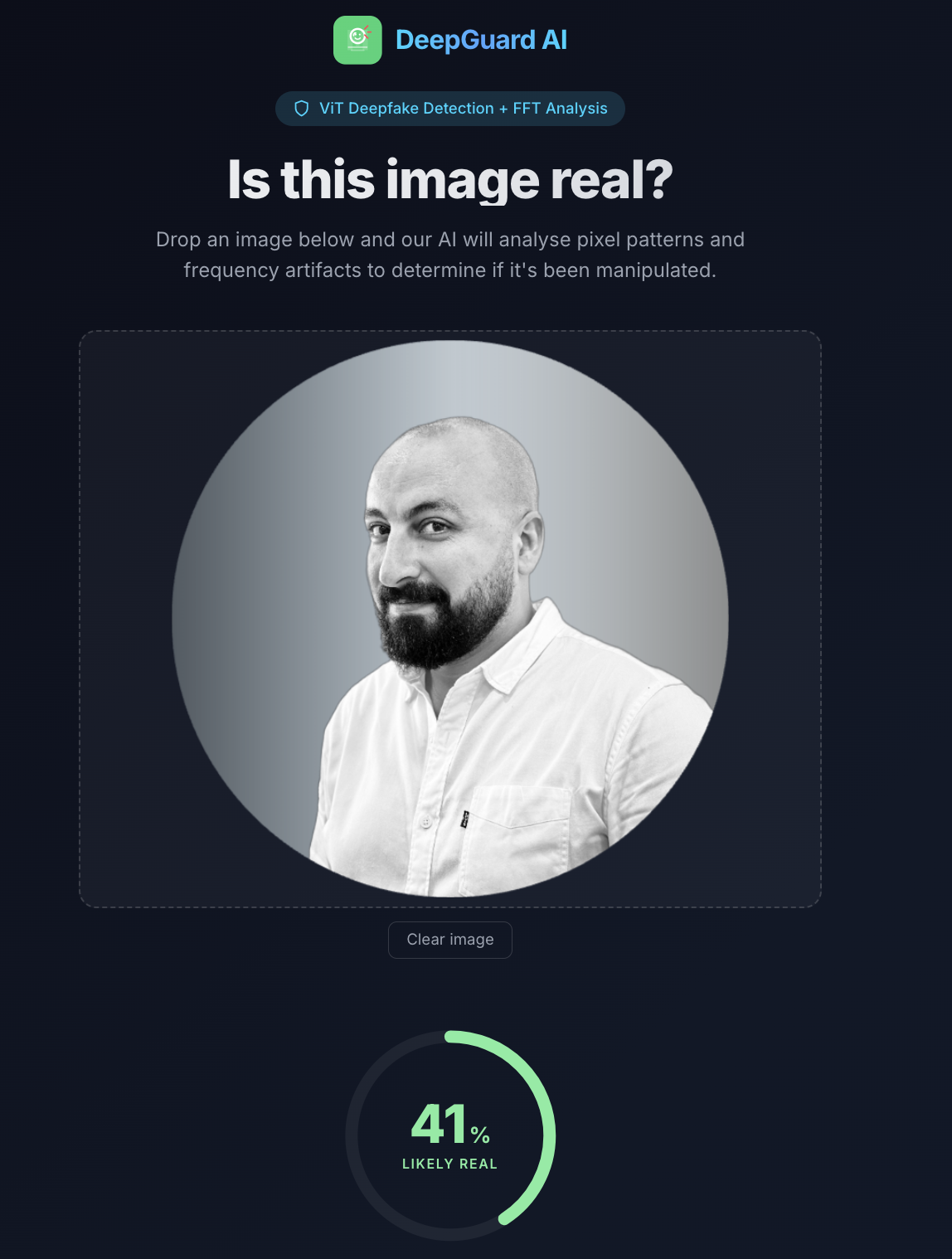
Task: Click empty drop zone area right of portrait
Action: point(775,619)
